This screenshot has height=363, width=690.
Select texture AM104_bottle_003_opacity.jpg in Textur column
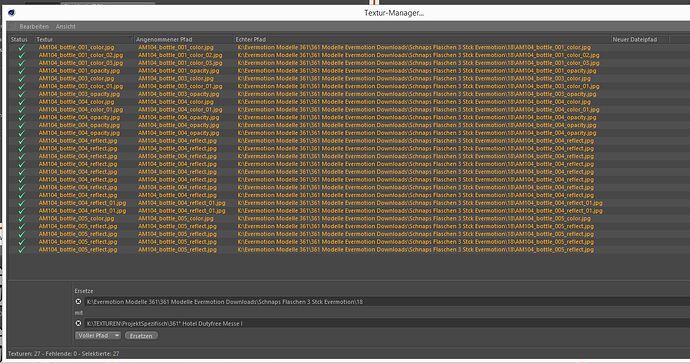click(x=79, y=94)
